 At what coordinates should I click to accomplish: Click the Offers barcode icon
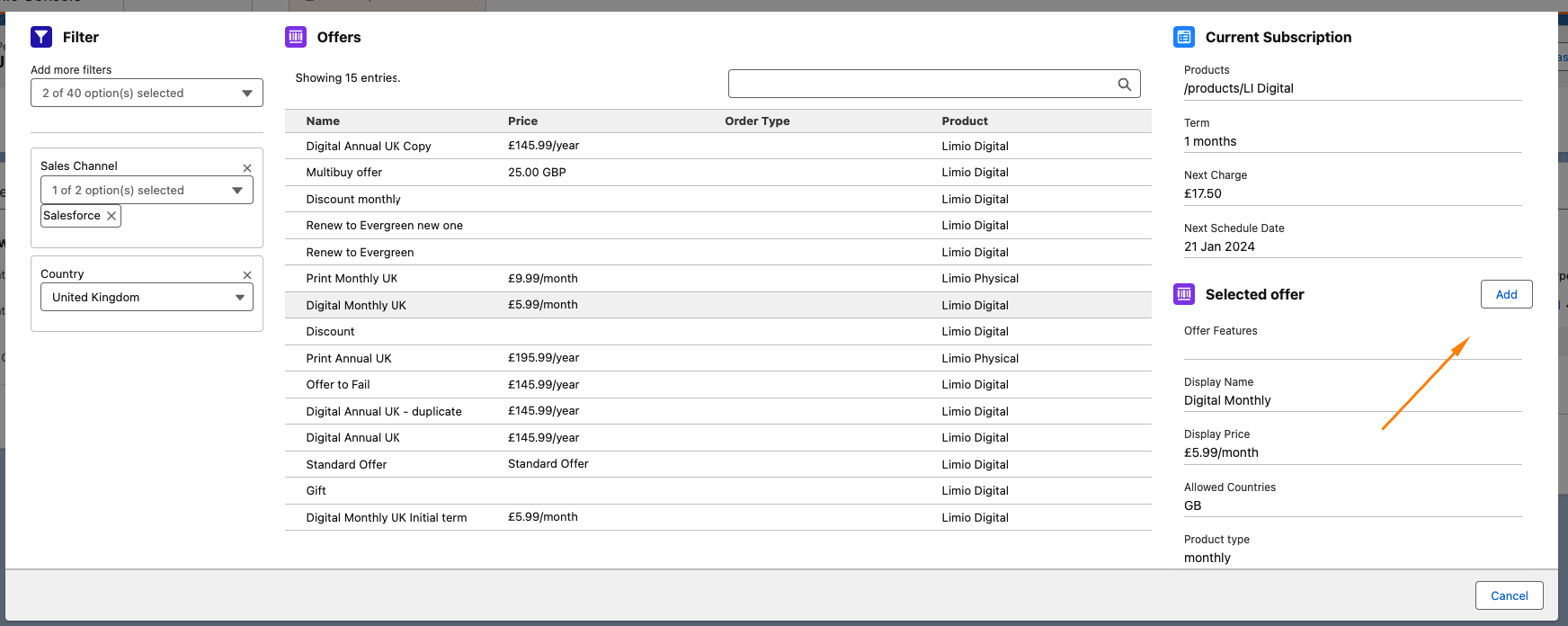(x=296, y=37)
